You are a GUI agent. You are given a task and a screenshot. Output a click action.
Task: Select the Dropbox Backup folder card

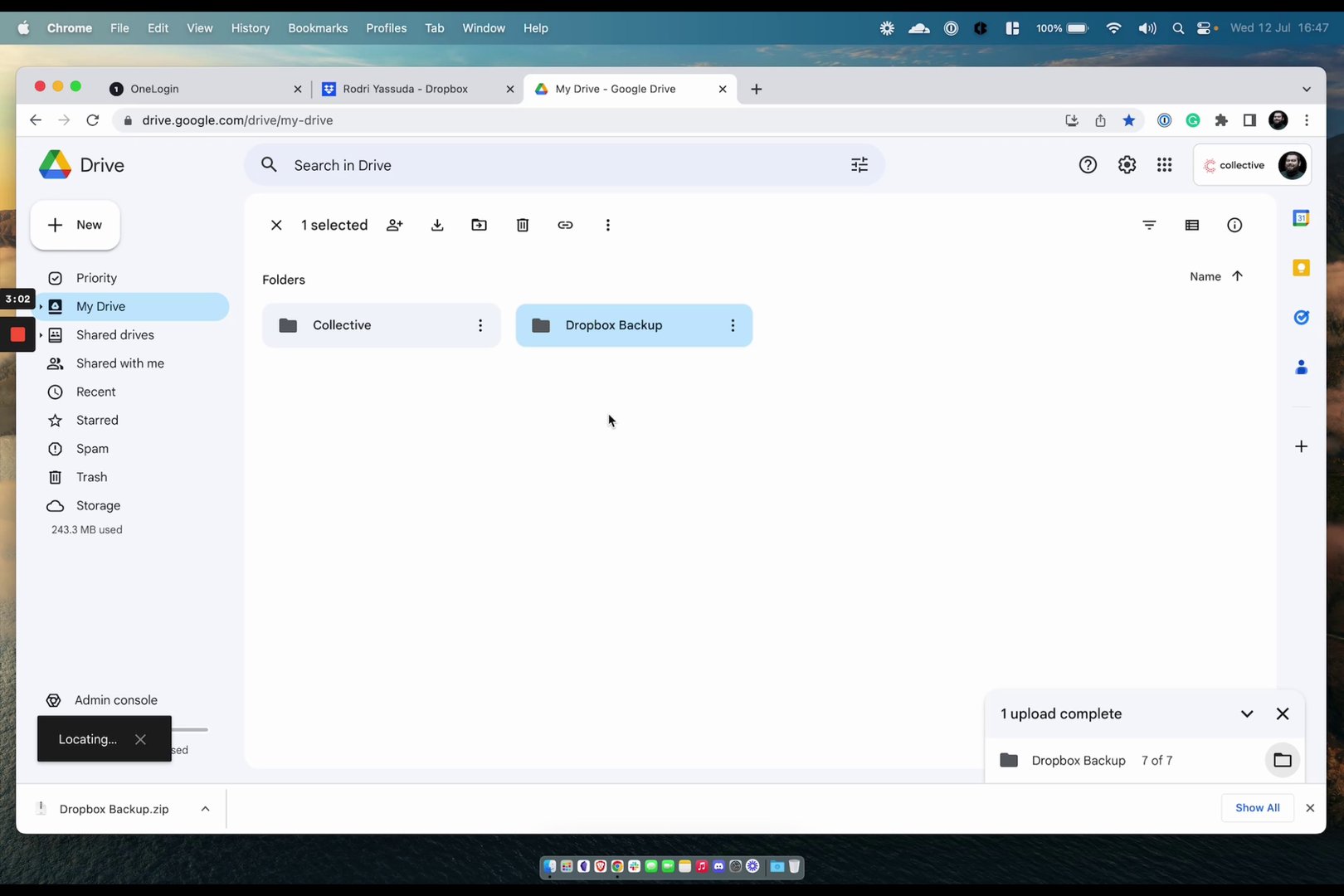coord(634,325)
